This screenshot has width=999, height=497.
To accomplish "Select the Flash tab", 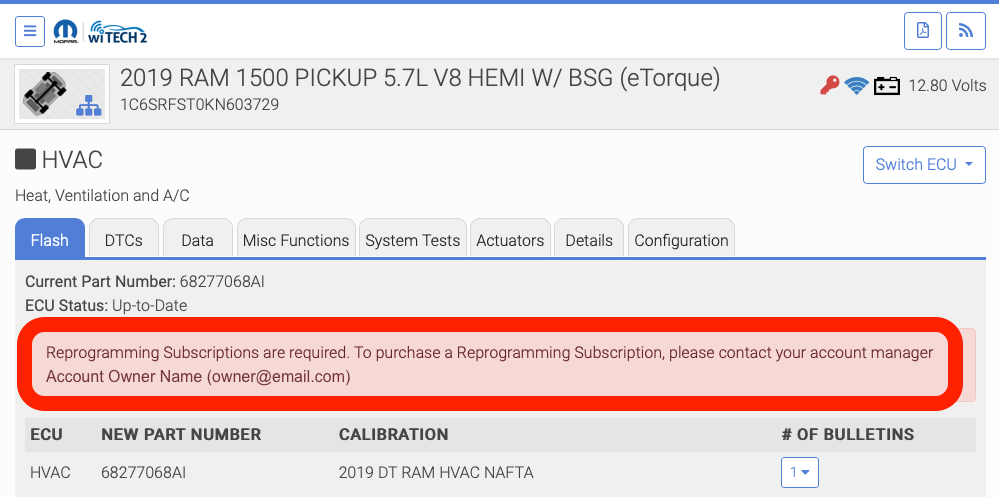I will click(x=50, y=240).
